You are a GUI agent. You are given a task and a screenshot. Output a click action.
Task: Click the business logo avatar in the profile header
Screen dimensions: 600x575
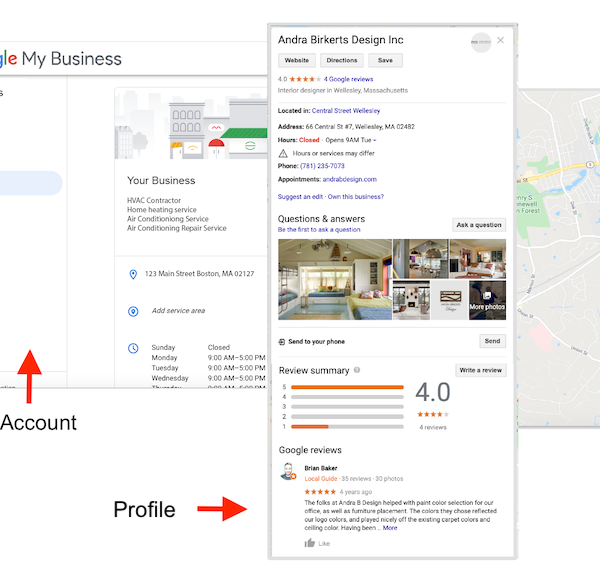481,41
